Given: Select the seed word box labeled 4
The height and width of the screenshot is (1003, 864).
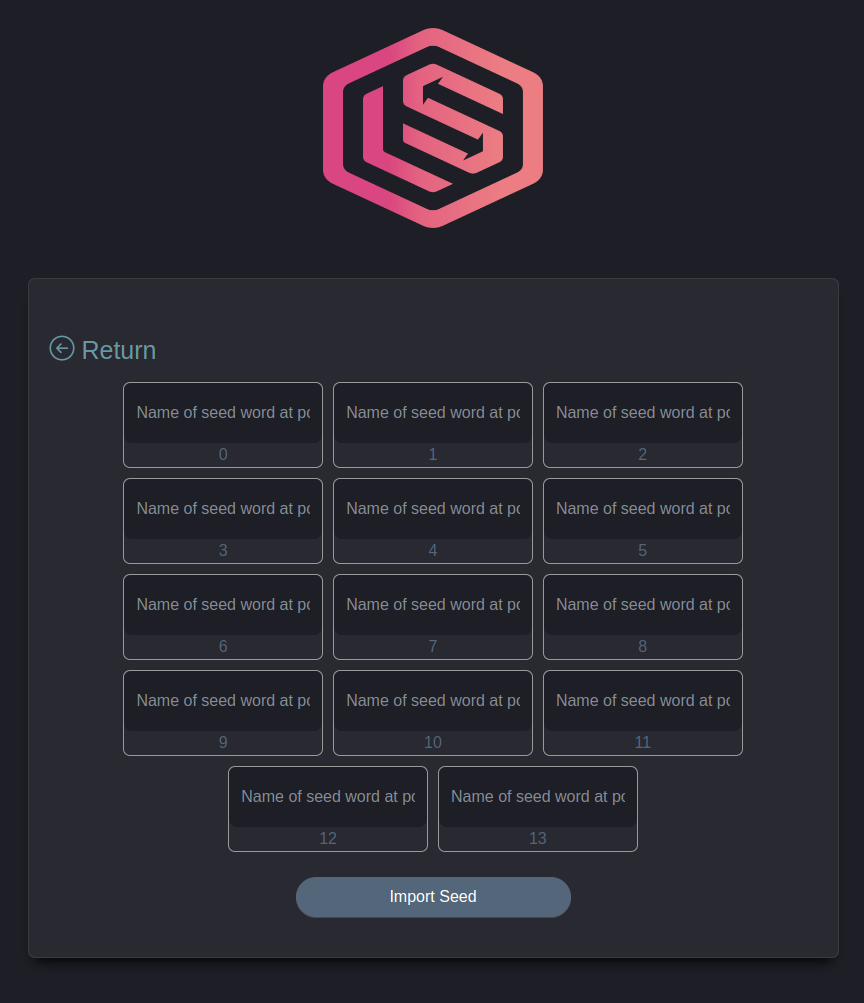Looking at the screenshot, I should [433, 509].
